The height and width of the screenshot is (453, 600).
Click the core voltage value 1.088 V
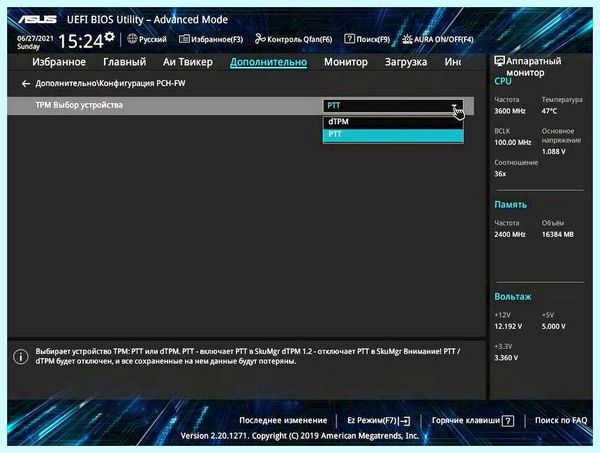click(553, 152)
